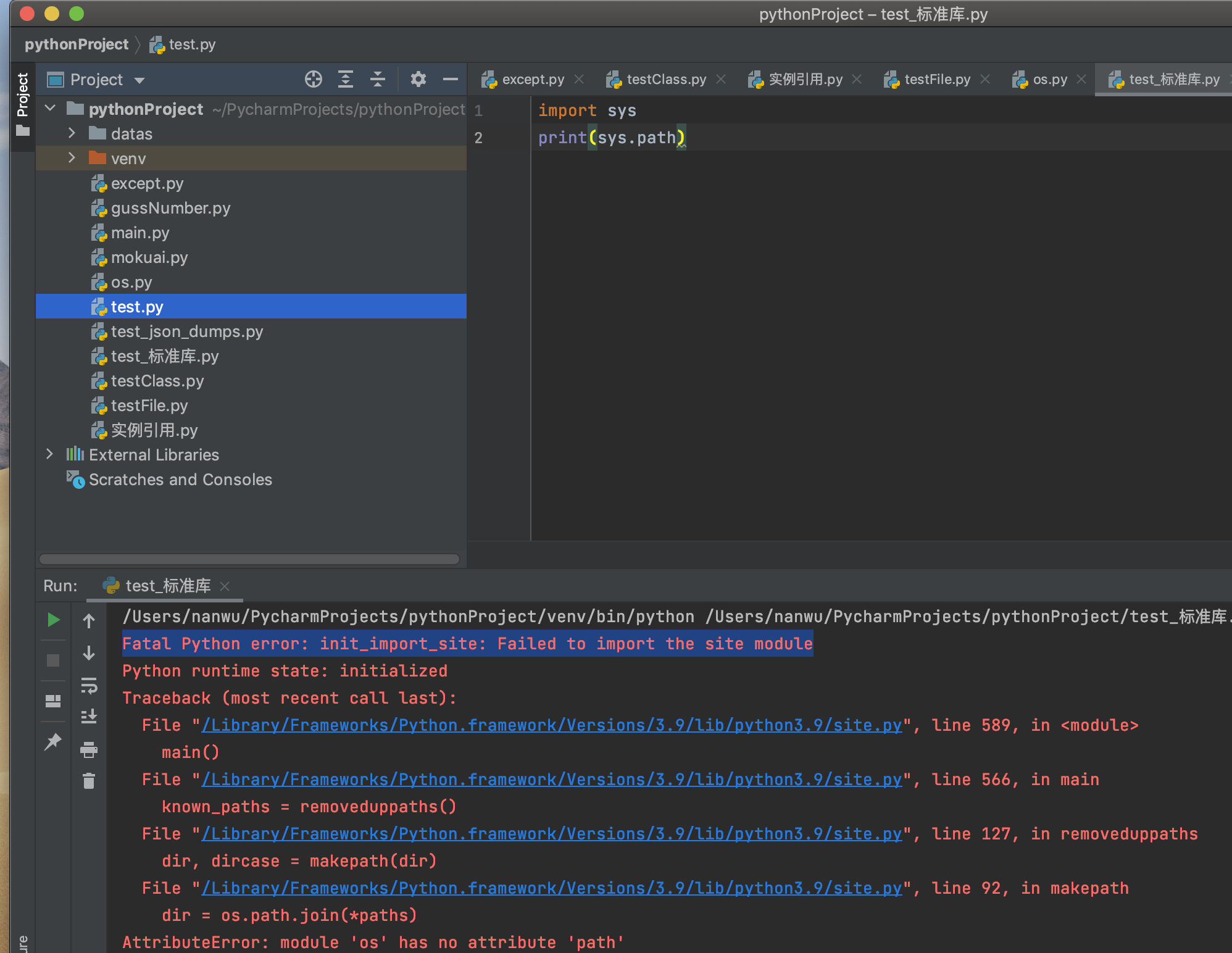Open the Project view dropdown

coord(139,80)
